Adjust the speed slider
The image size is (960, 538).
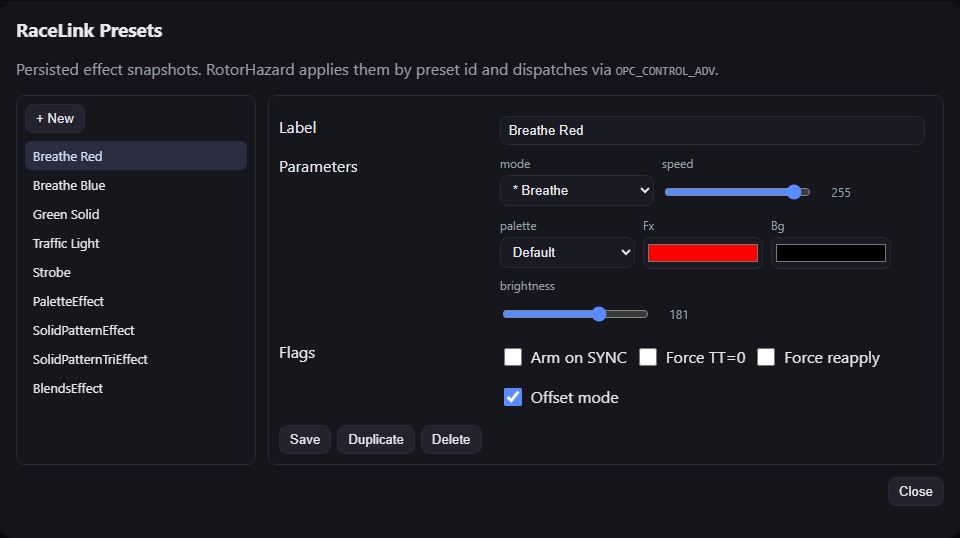click(737, 192)
